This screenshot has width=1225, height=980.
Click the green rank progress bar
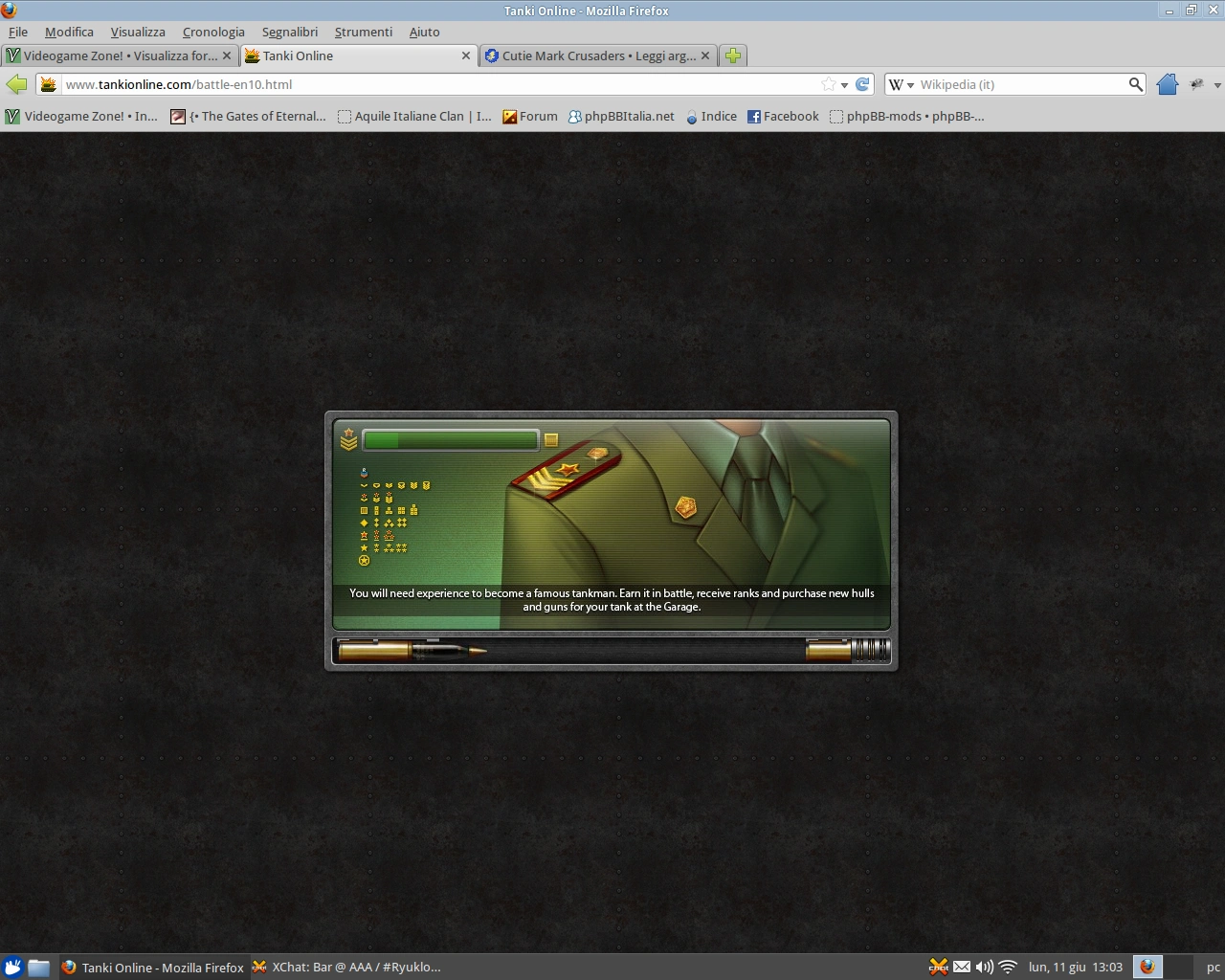451,440
